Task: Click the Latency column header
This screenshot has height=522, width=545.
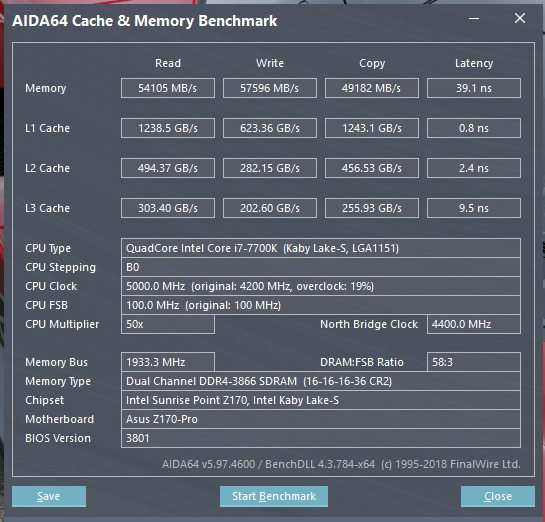Action: click(474, 64)
